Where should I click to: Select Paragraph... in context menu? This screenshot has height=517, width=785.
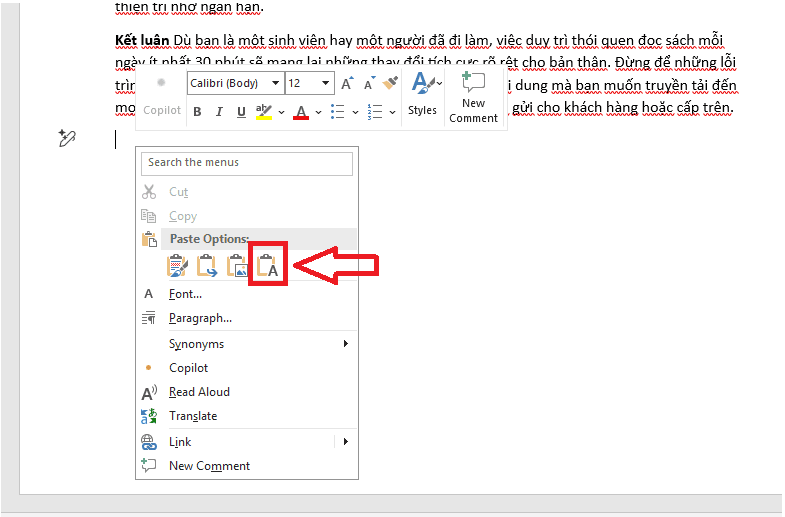click(200, 318)
